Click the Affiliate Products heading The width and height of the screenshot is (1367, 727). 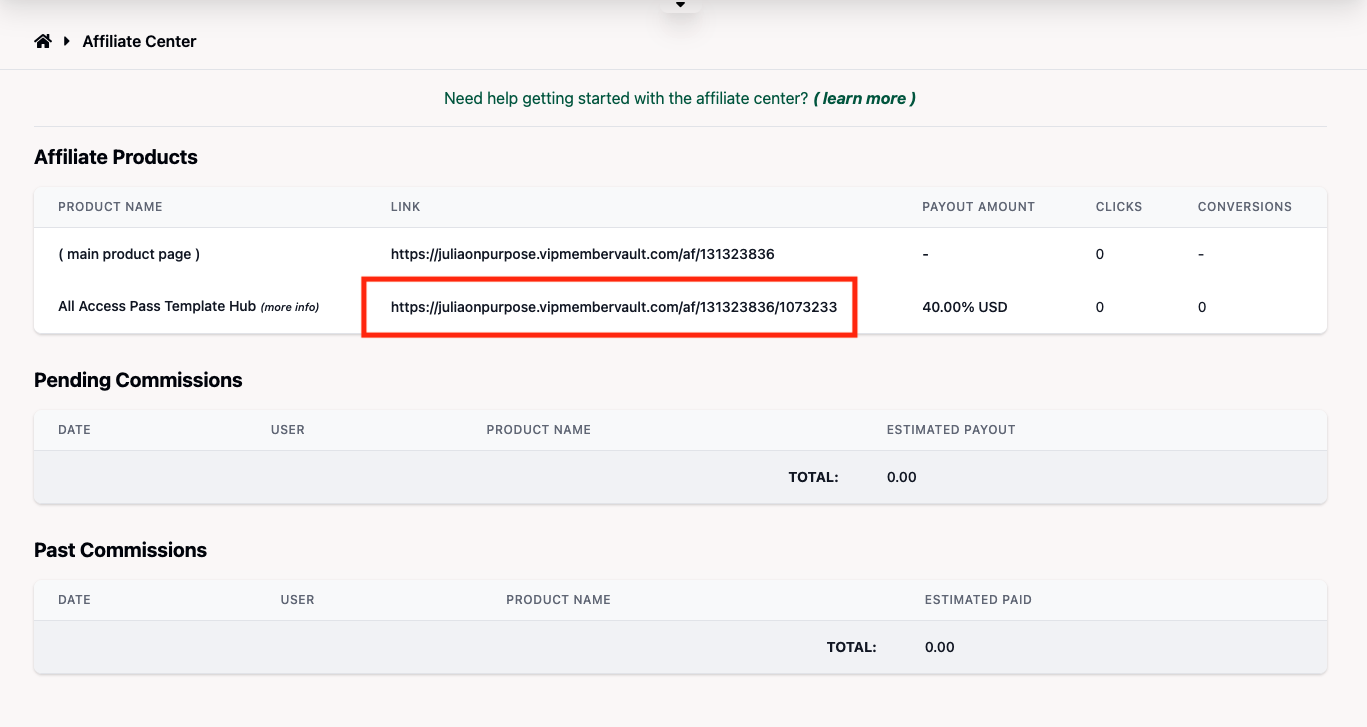coord(116,157)
